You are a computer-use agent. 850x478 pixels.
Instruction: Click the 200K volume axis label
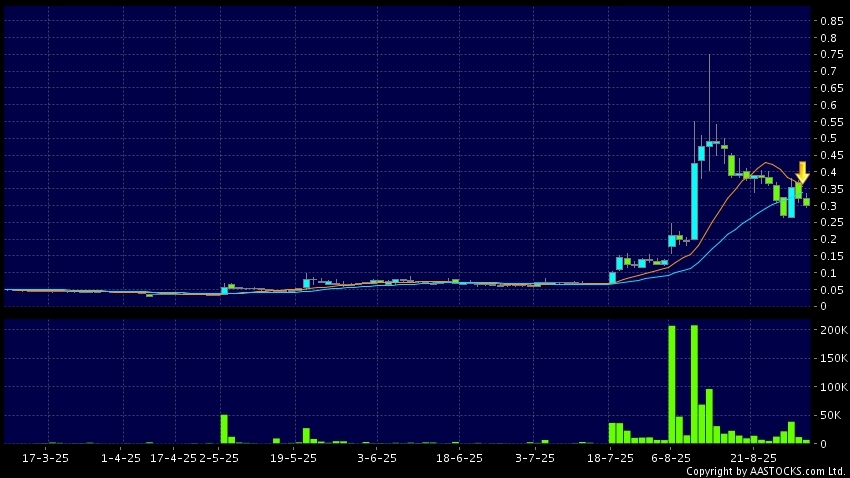[x=834, y=330]
